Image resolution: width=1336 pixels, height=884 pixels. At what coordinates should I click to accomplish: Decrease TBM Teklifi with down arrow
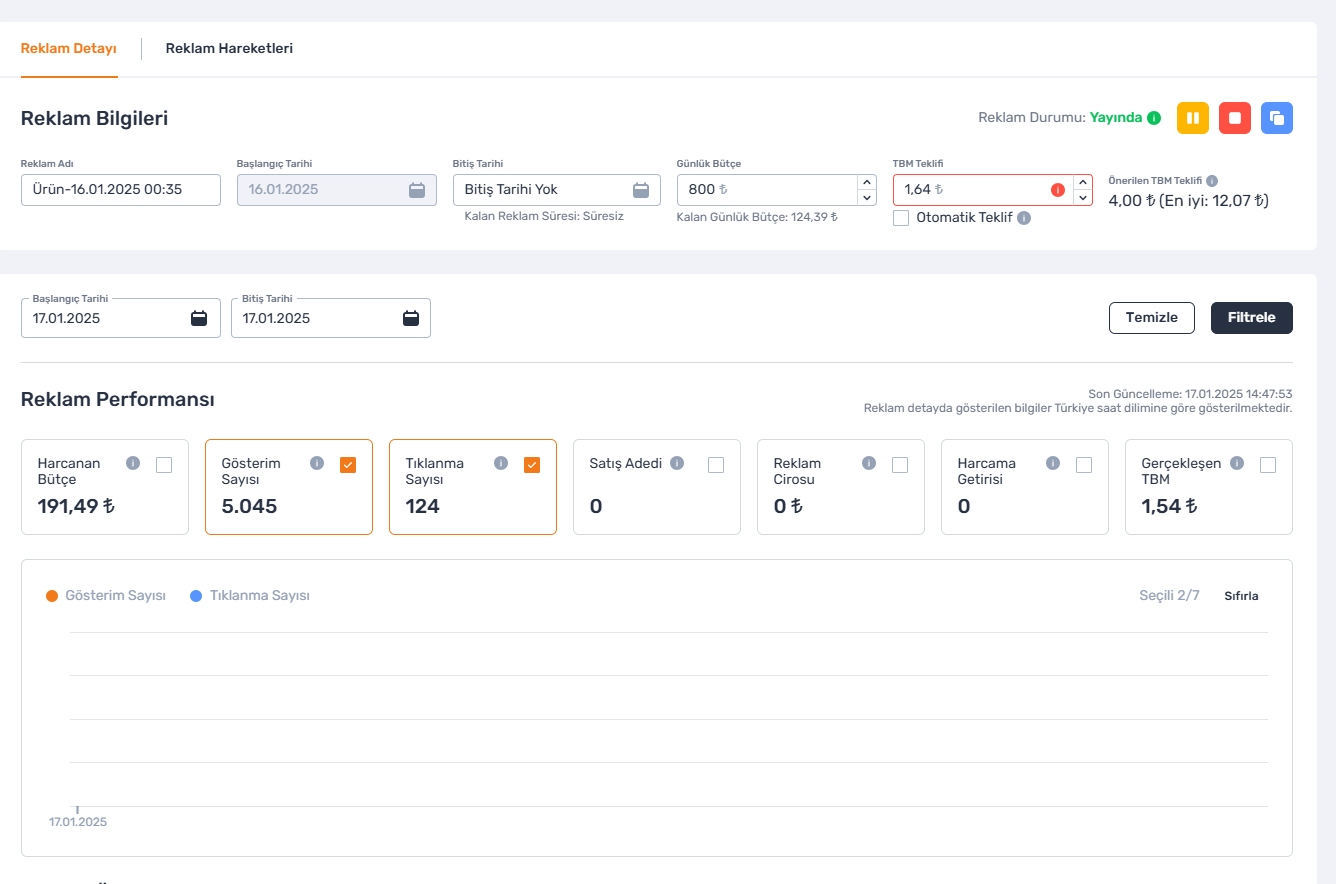1083,198
